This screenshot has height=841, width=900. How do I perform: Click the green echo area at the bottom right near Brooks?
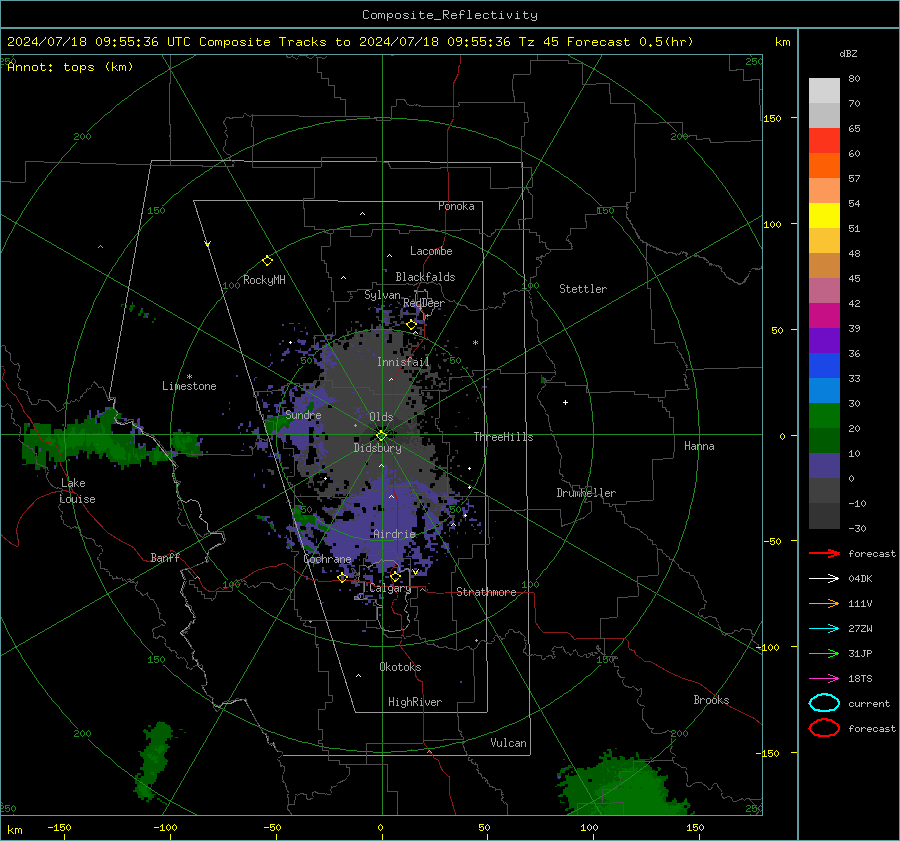(629, 784)
